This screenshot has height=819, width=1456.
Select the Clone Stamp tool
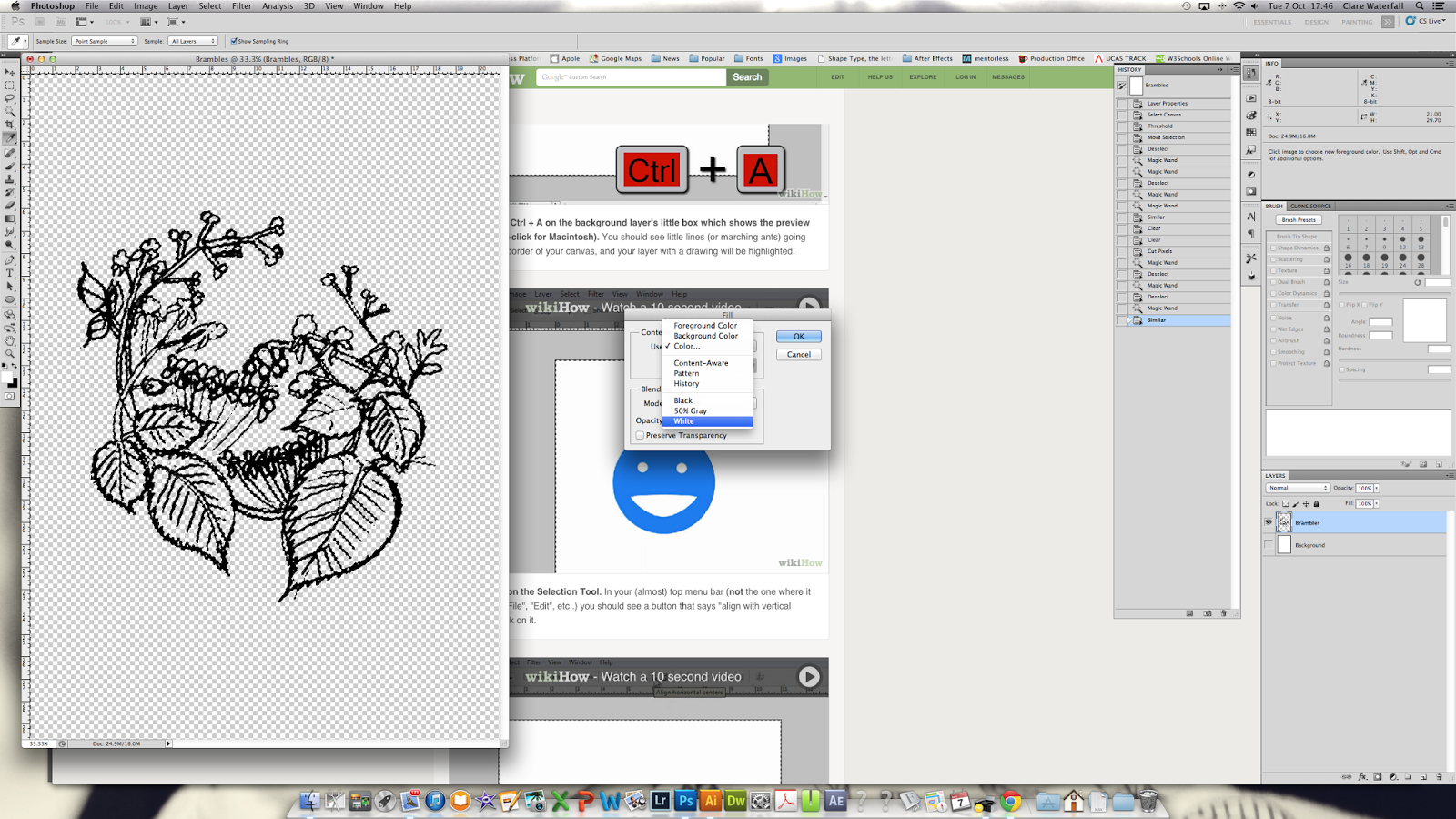[x=9, y=178]
